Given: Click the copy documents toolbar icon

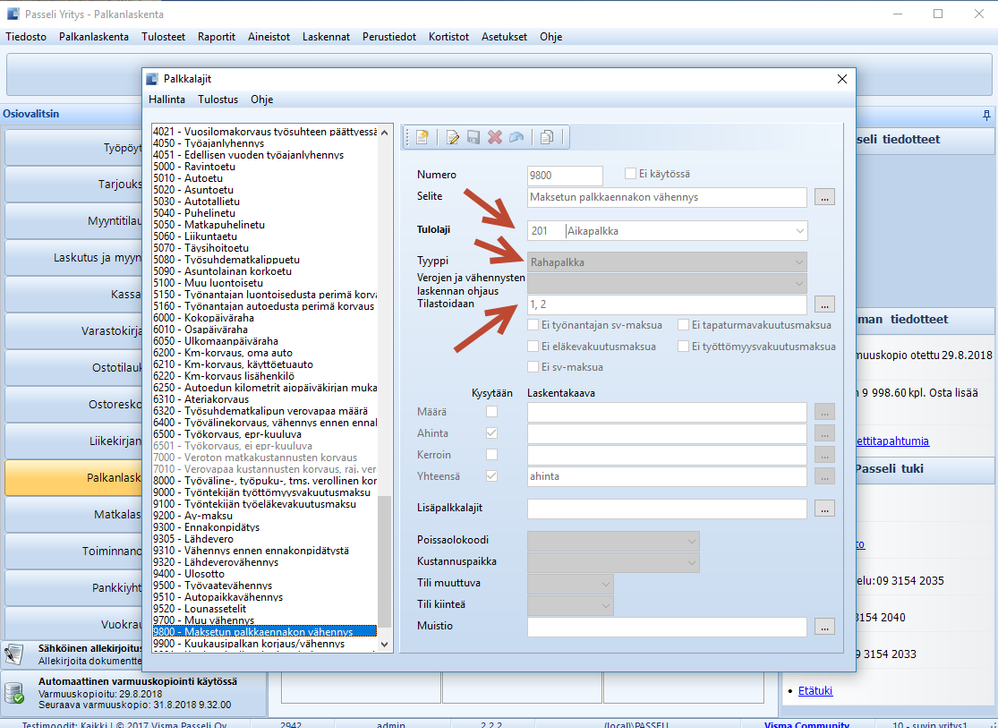Looking at the screenshot, I should pyautogui.click(x=547, y=137).
